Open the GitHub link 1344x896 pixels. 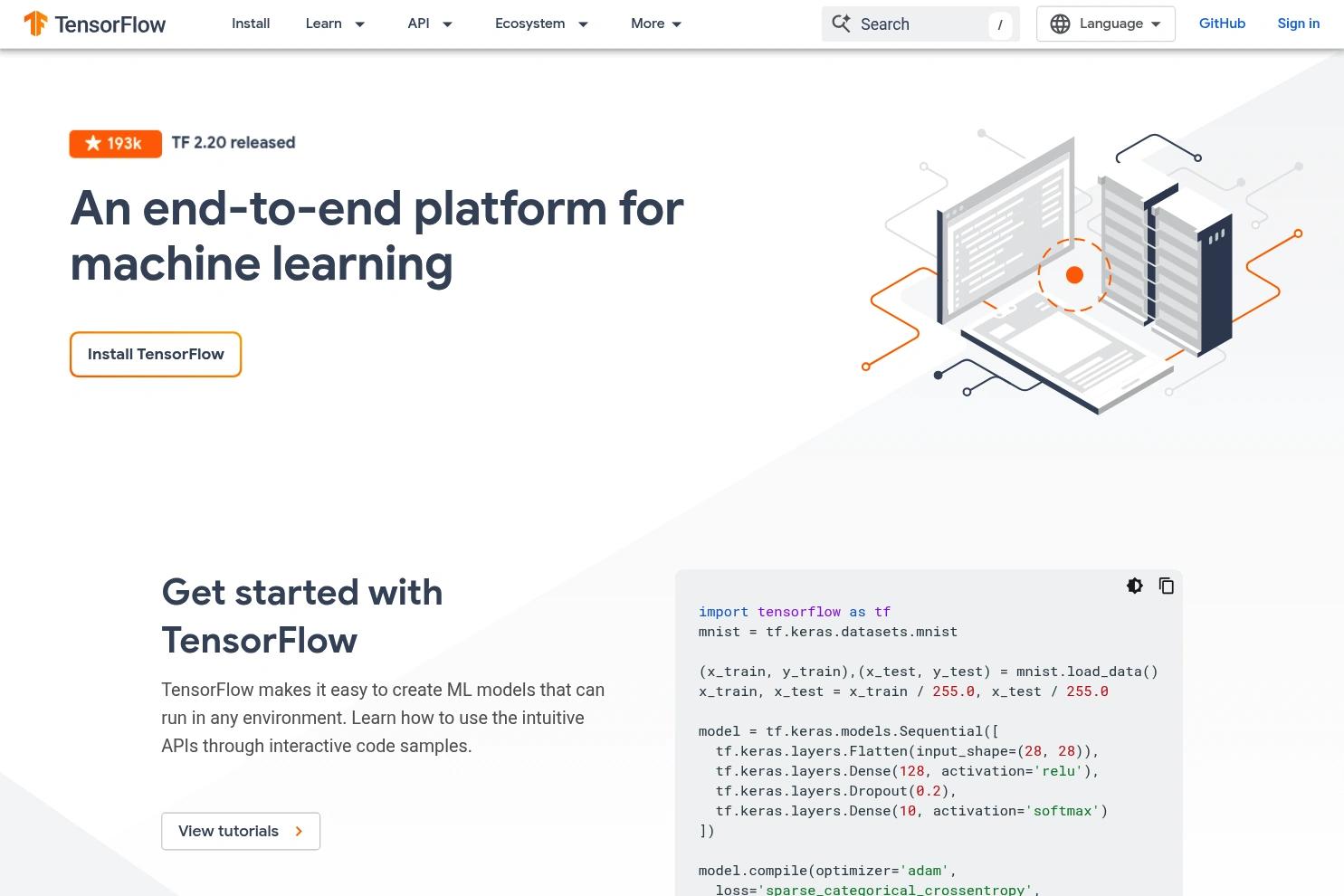coord(1222,24)
